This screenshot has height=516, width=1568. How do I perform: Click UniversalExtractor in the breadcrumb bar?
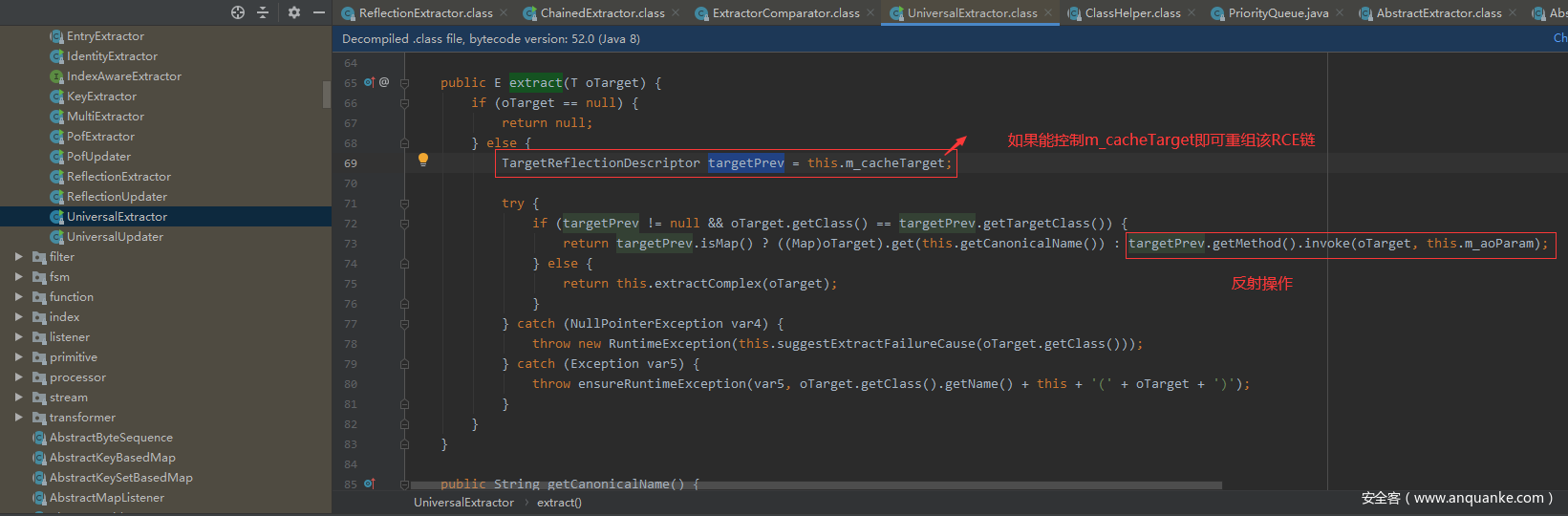tap(463, 503)
